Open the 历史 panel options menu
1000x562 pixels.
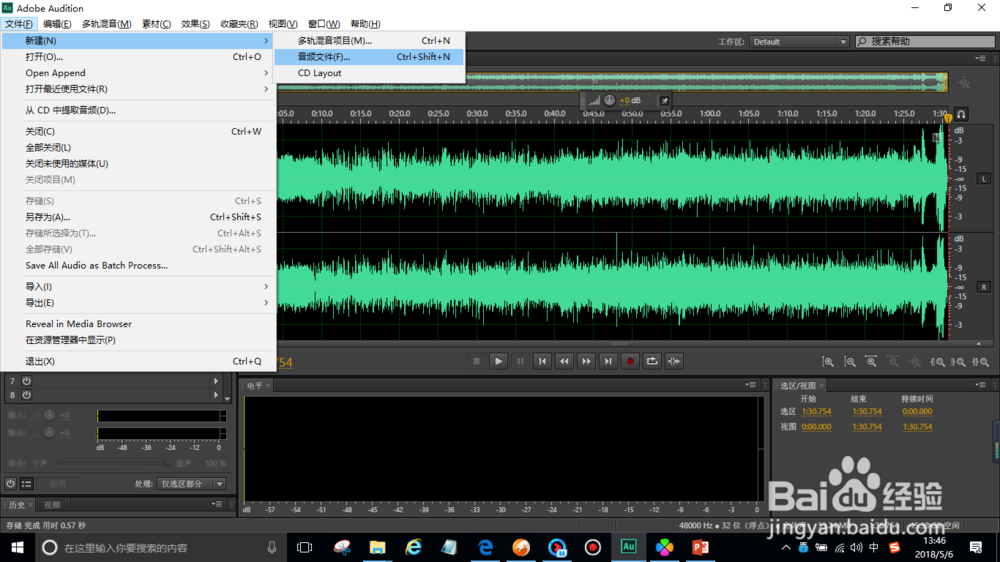click(217, 504)
